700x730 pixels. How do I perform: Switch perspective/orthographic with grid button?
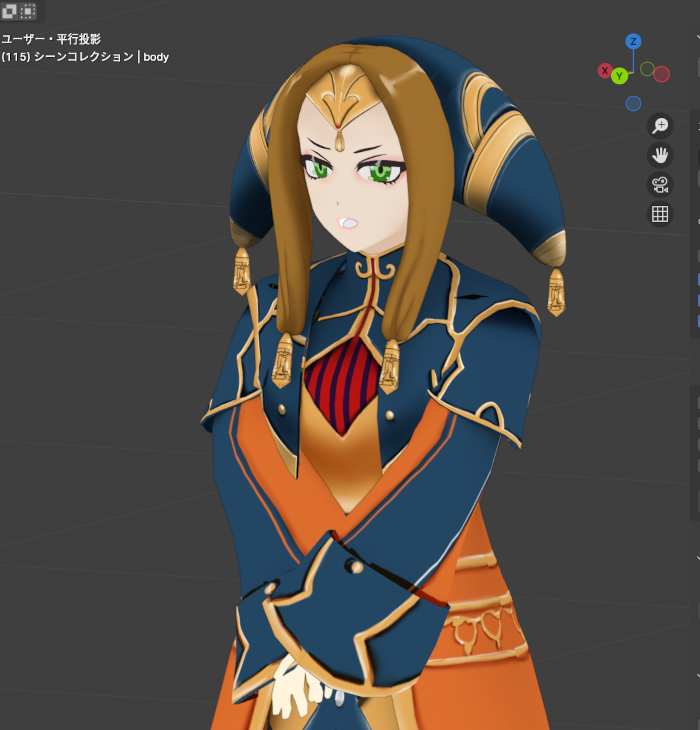click(x=660, y=214)
